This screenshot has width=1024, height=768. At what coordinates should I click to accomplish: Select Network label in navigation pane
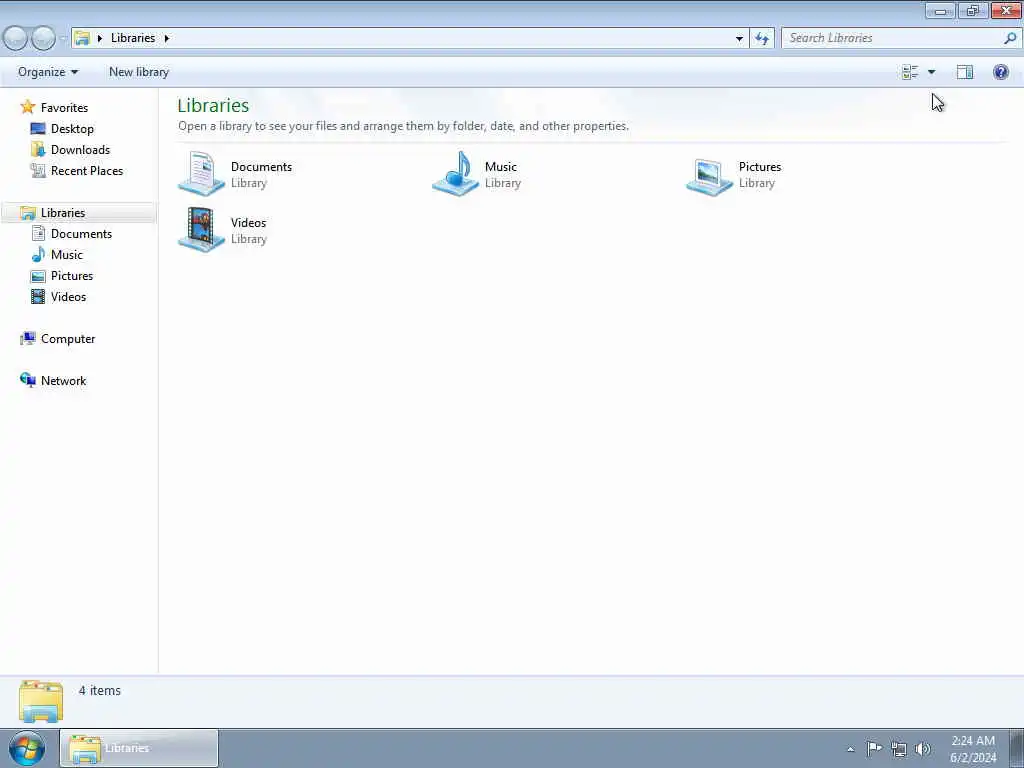(63, 381)
